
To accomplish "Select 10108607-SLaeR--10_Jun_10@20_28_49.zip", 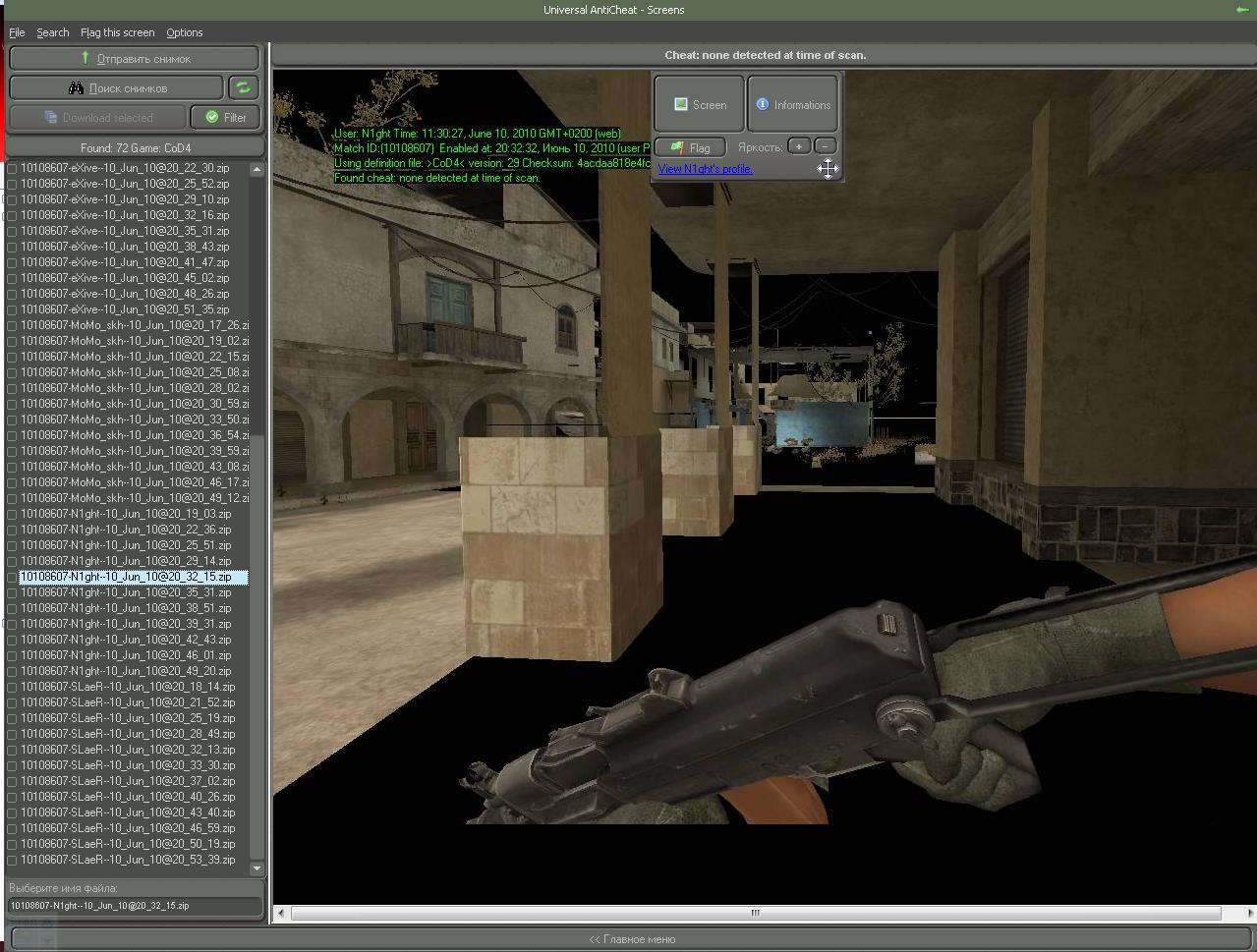I will click(x=128, y=734).
